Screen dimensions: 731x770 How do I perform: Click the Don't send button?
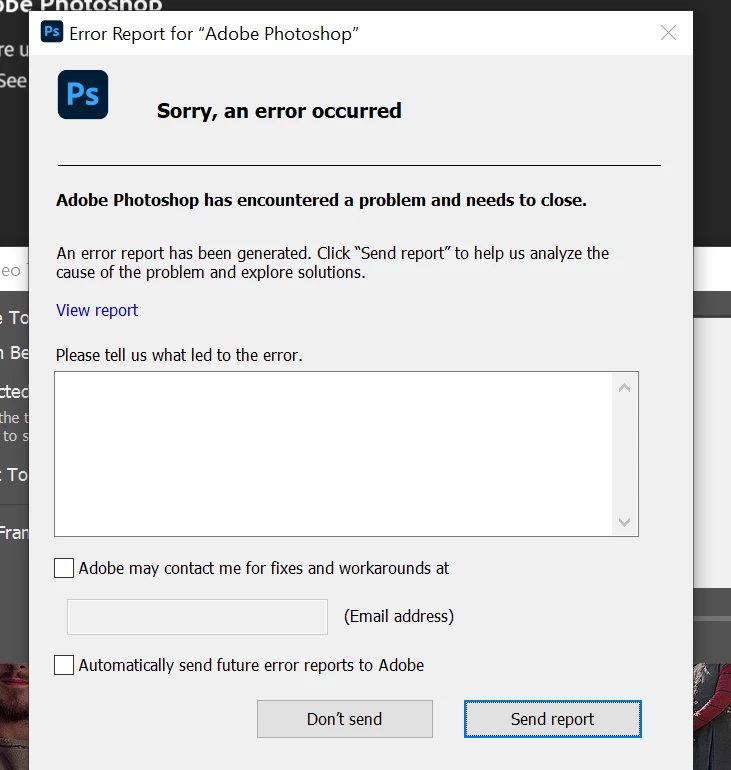coord(345,719)
